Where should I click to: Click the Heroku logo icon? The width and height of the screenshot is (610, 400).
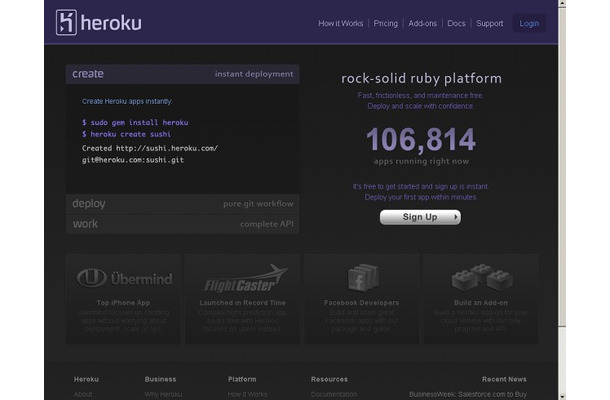(x=66, y=23)
